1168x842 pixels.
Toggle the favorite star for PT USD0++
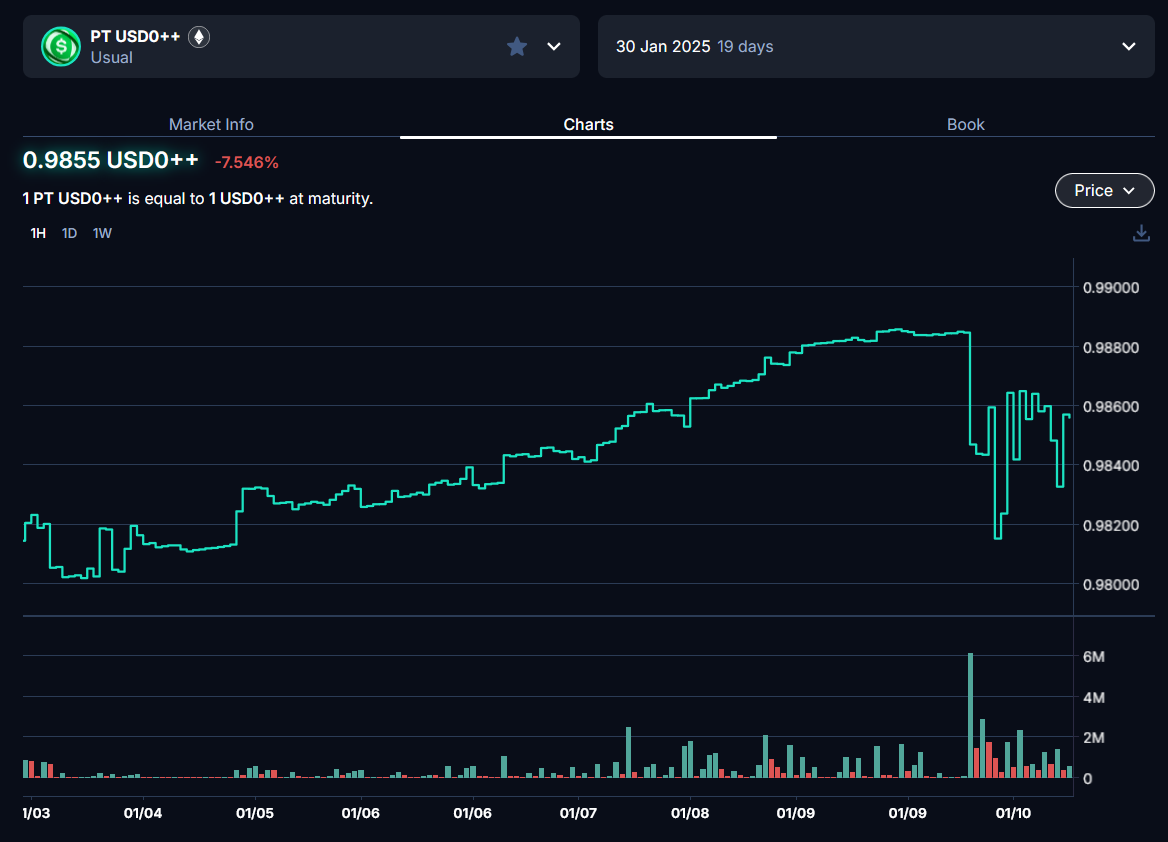517,46
